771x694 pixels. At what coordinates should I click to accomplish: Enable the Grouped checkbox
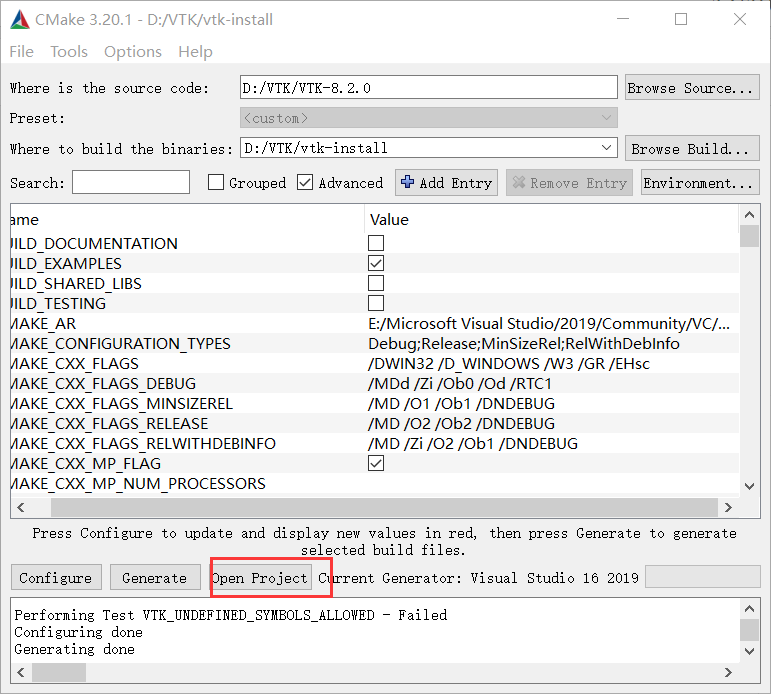coord(216,182)
